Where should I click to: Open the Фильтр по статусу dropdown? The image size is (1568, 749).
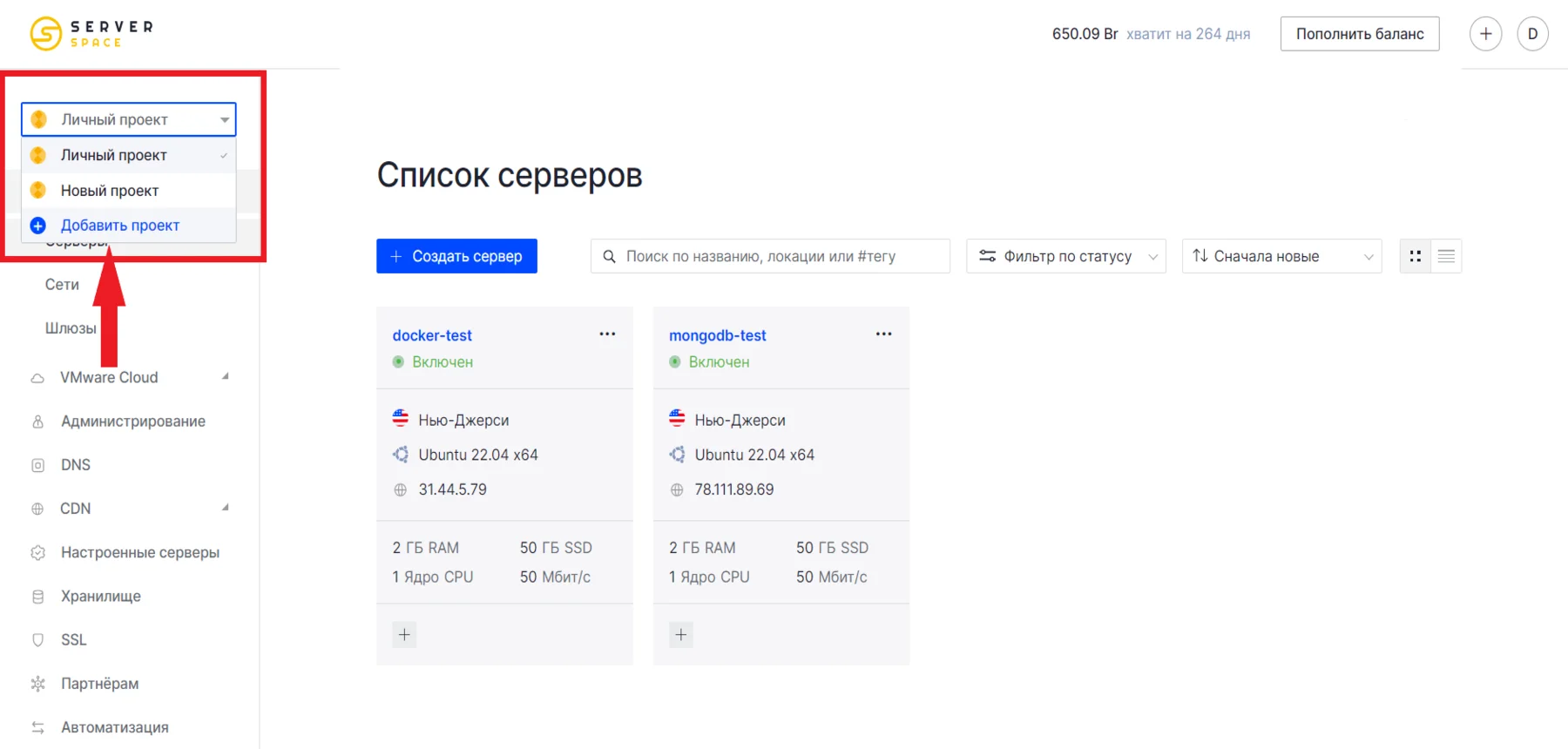click(x=1066, y=256)
